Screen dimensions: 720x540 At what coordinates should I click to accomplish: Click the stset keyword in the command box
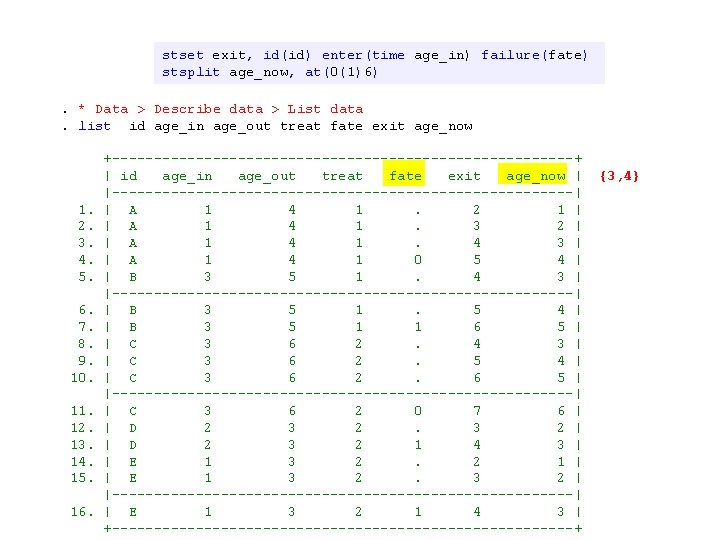183,56
